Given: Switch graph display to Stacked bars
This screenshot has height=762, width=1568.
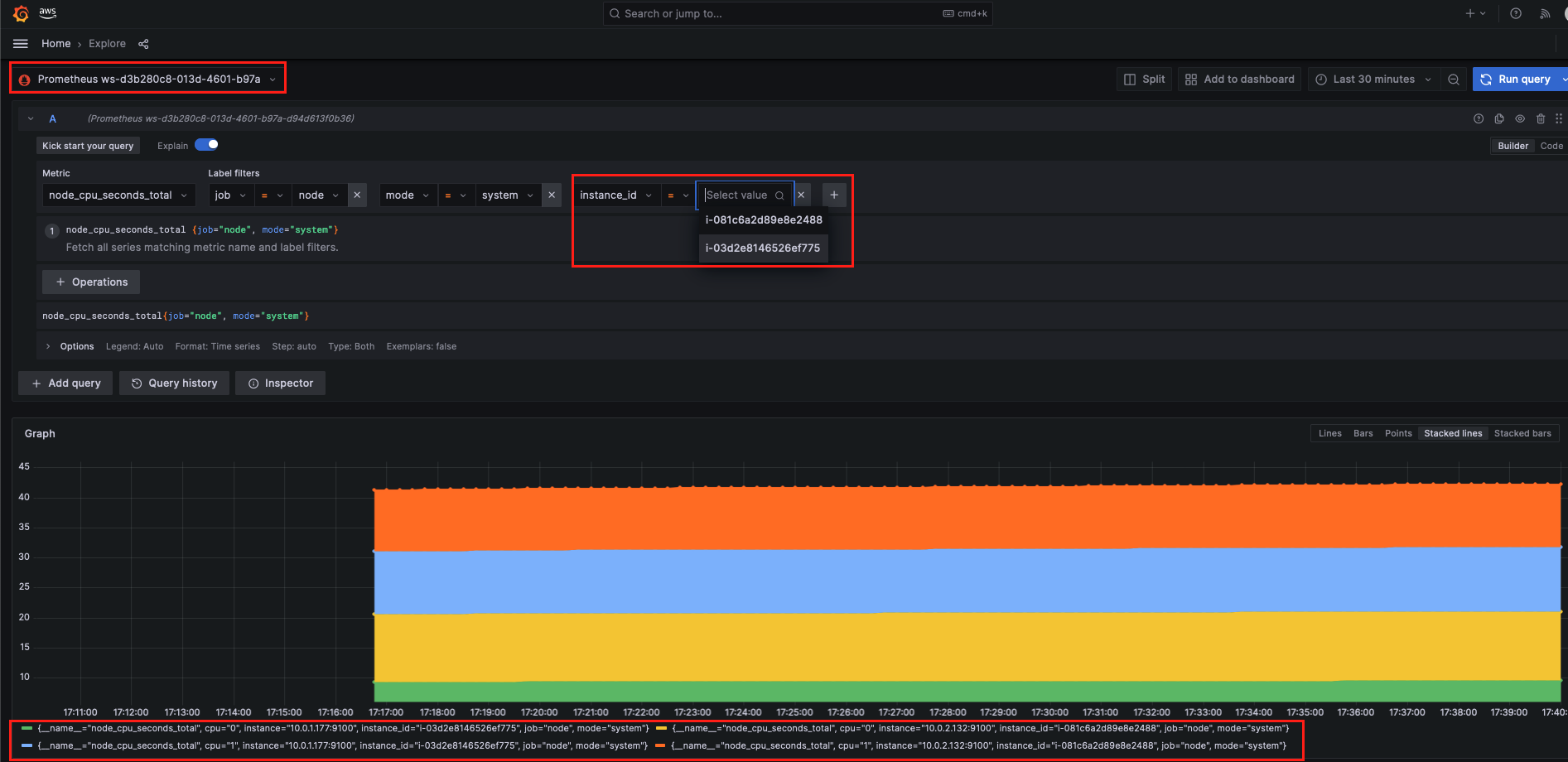Looking at the screenshot, I should pos(1522,432).
